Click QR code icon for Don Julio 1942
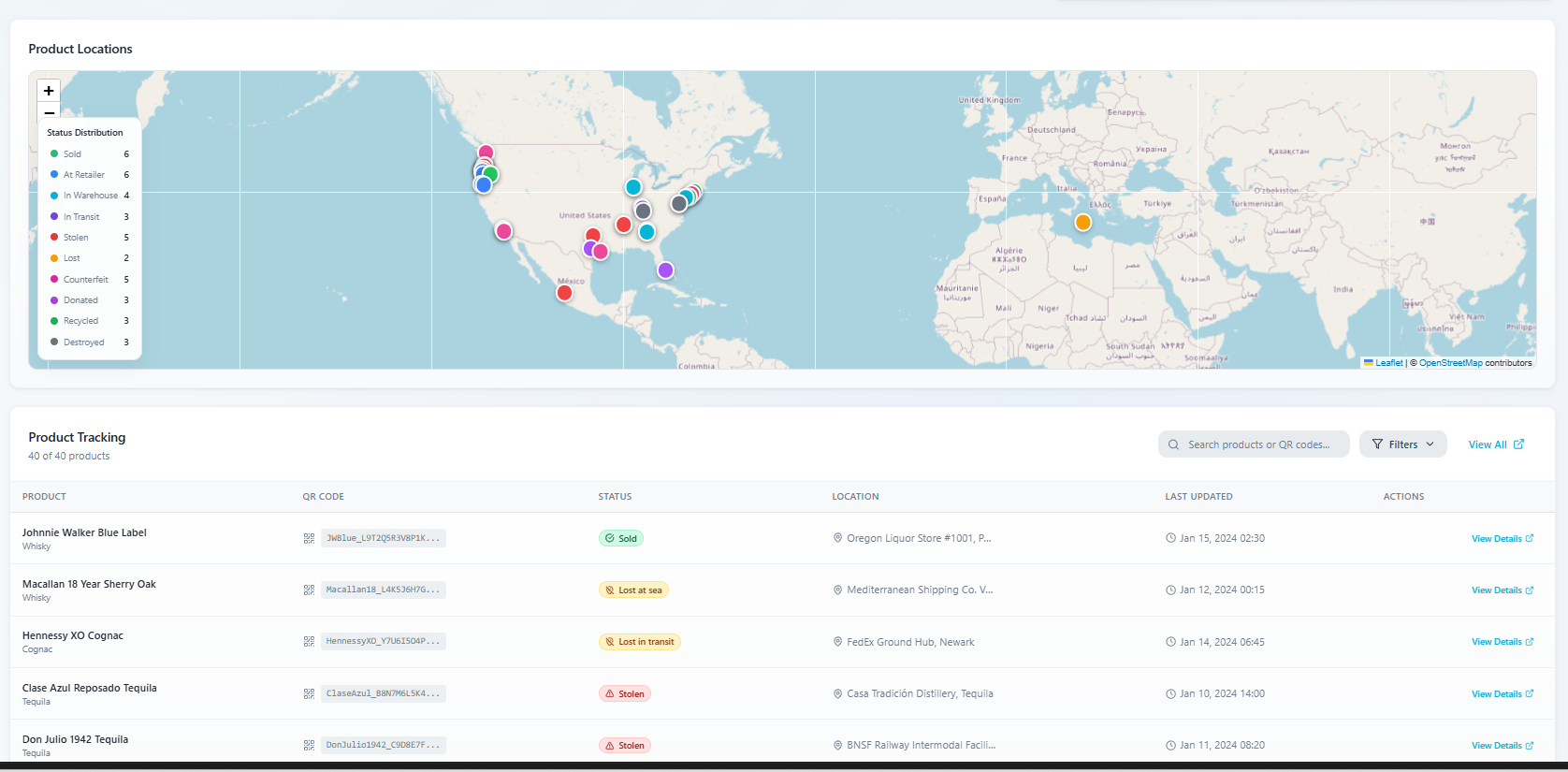This screenshot has height=772, width=1568. (309, 745)
